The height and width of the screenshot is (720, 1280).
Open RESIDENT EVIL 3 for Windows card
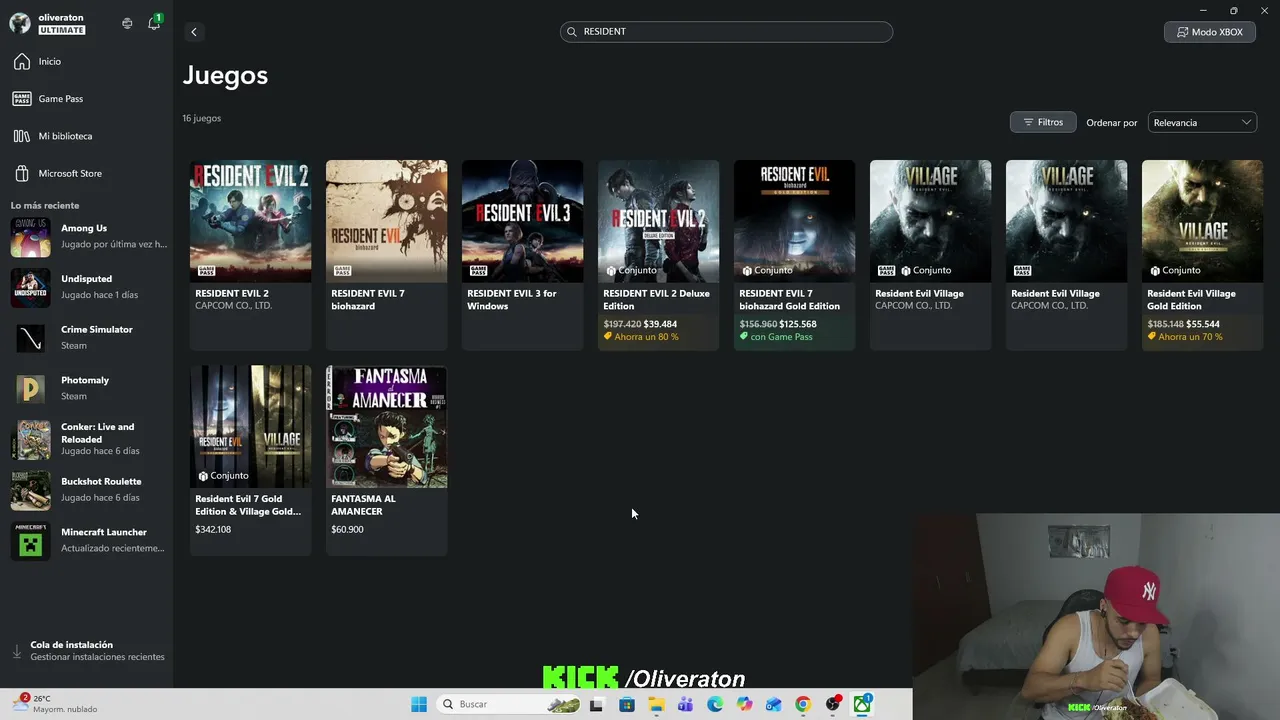pos(522,255)
